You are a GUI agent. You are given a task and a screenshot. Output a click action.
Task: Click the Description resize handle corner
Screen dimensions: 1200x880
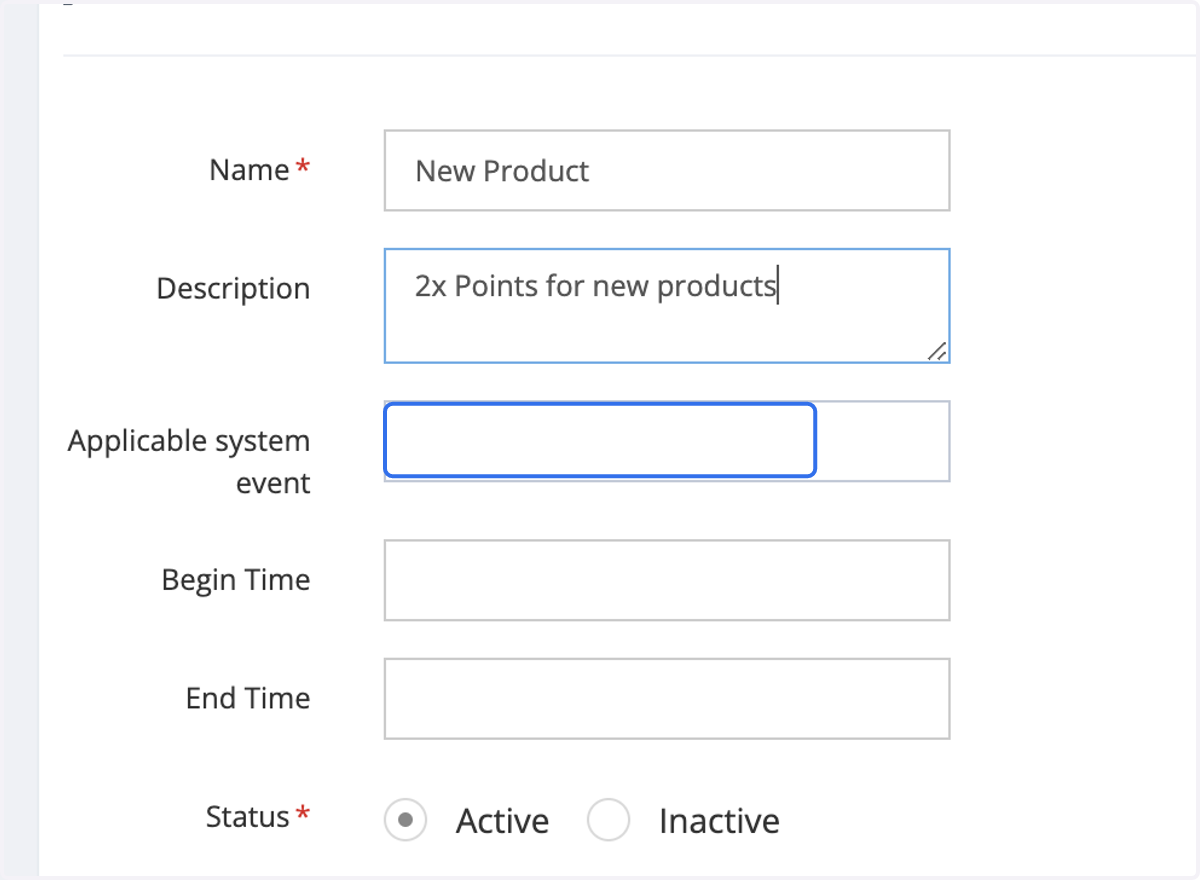click(937, 350)
